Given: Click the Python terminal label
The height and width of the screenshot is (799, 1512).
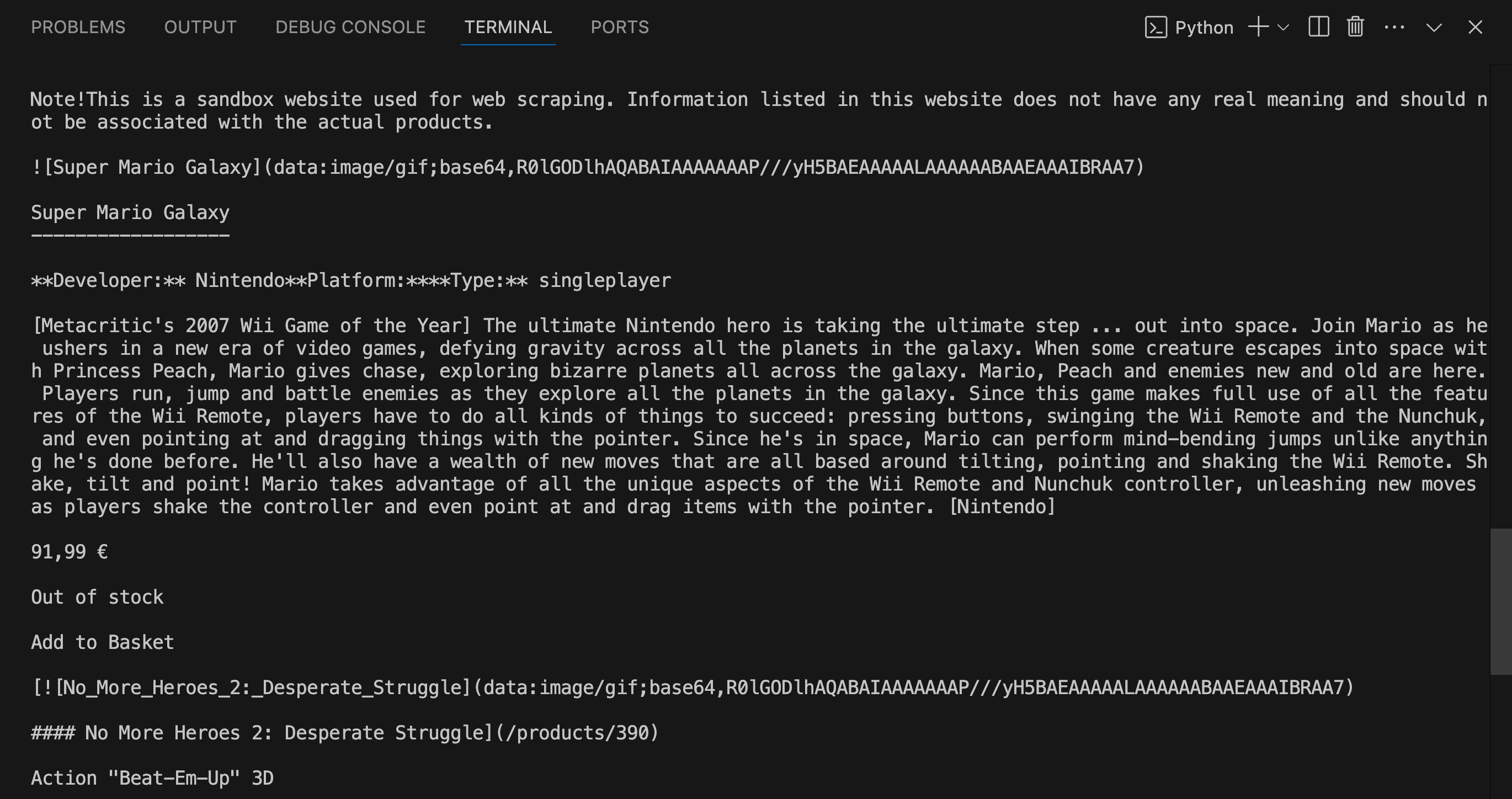Looking at the screenshot, I should click(x=1204, y=28).
